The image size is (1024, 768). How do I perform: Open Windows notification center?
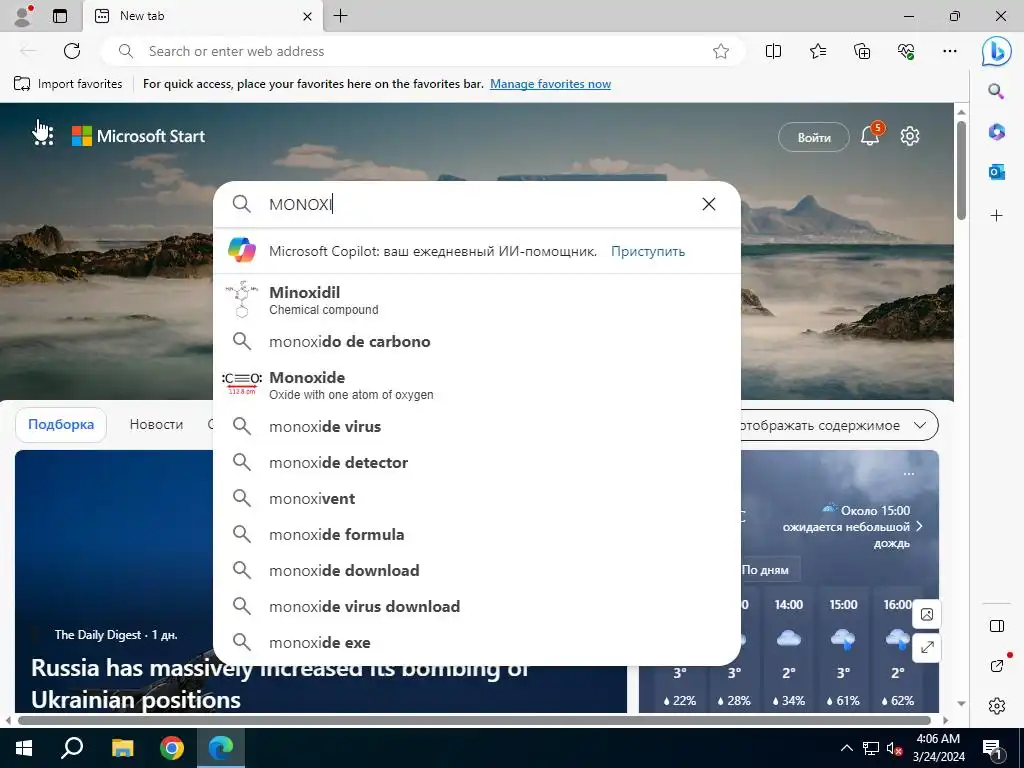[x=993, y=748]
